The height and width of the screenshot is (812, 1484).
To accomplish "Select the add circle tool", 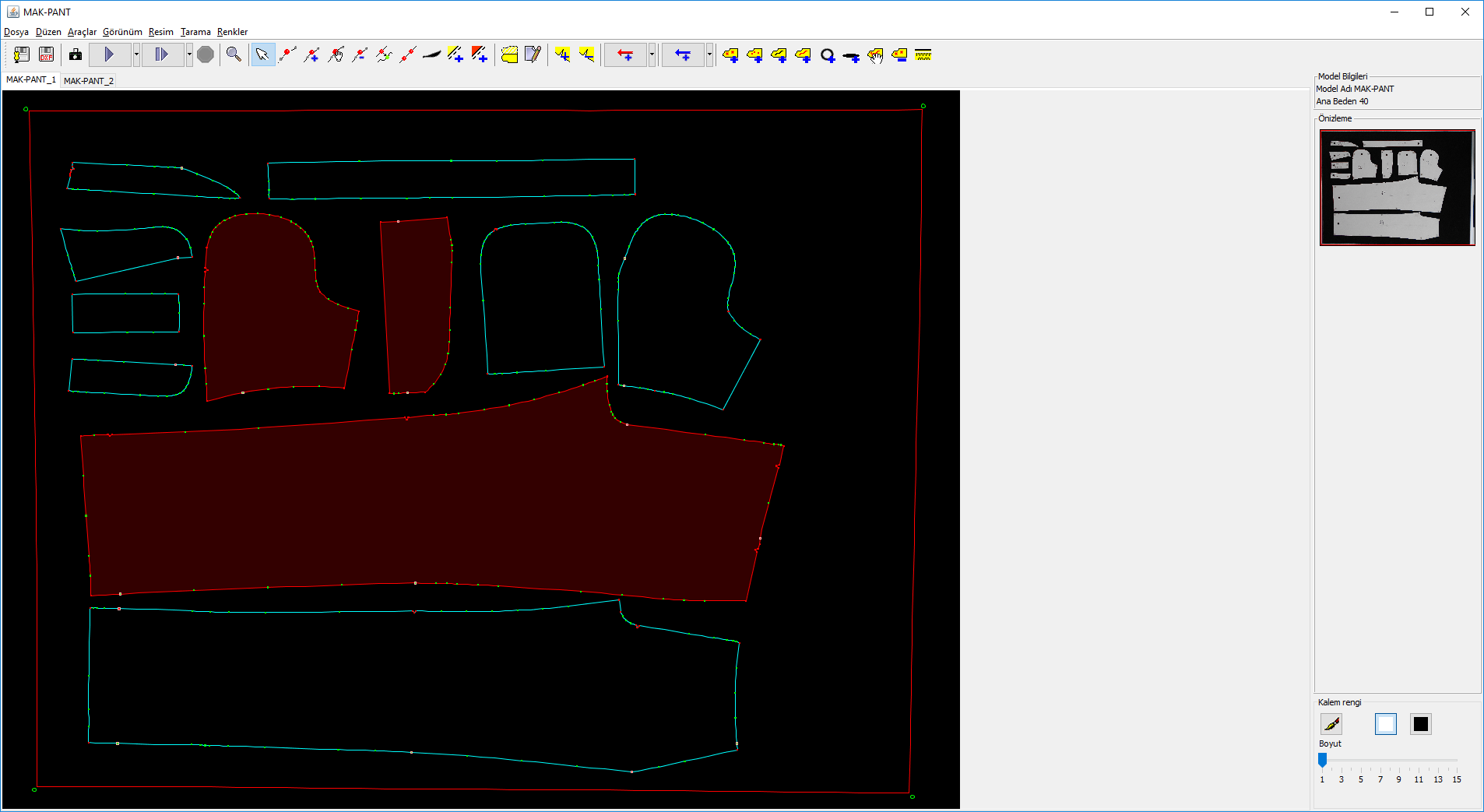I will 828,55.
